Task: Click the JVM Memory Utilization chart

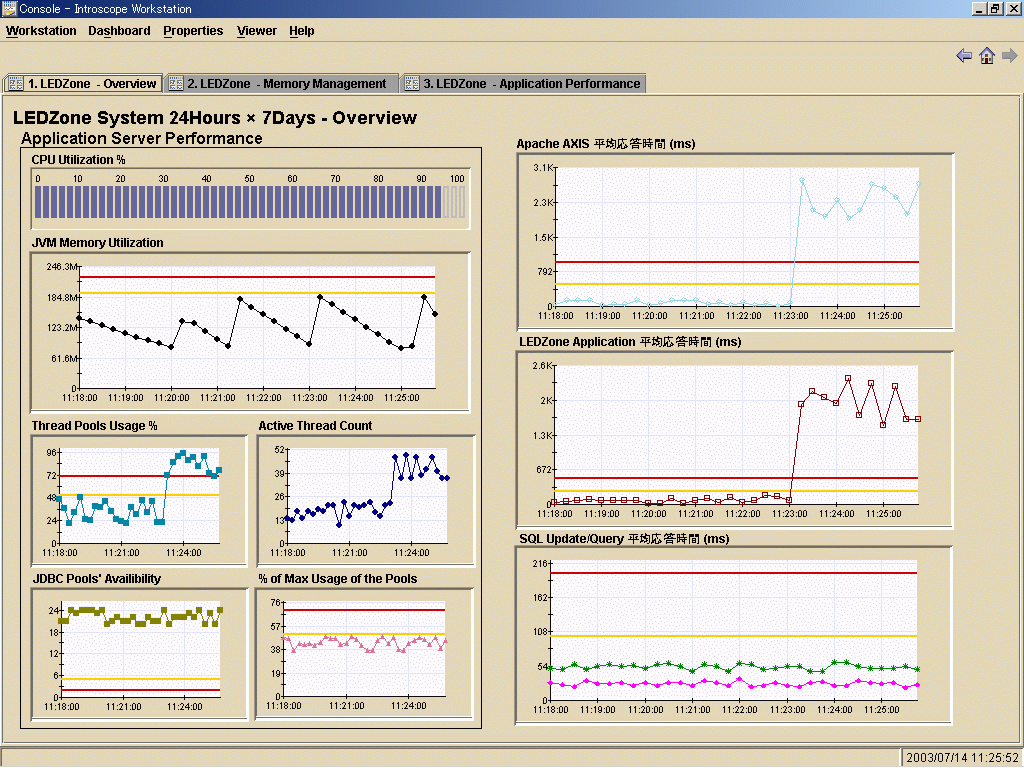Action: (251, 332)
